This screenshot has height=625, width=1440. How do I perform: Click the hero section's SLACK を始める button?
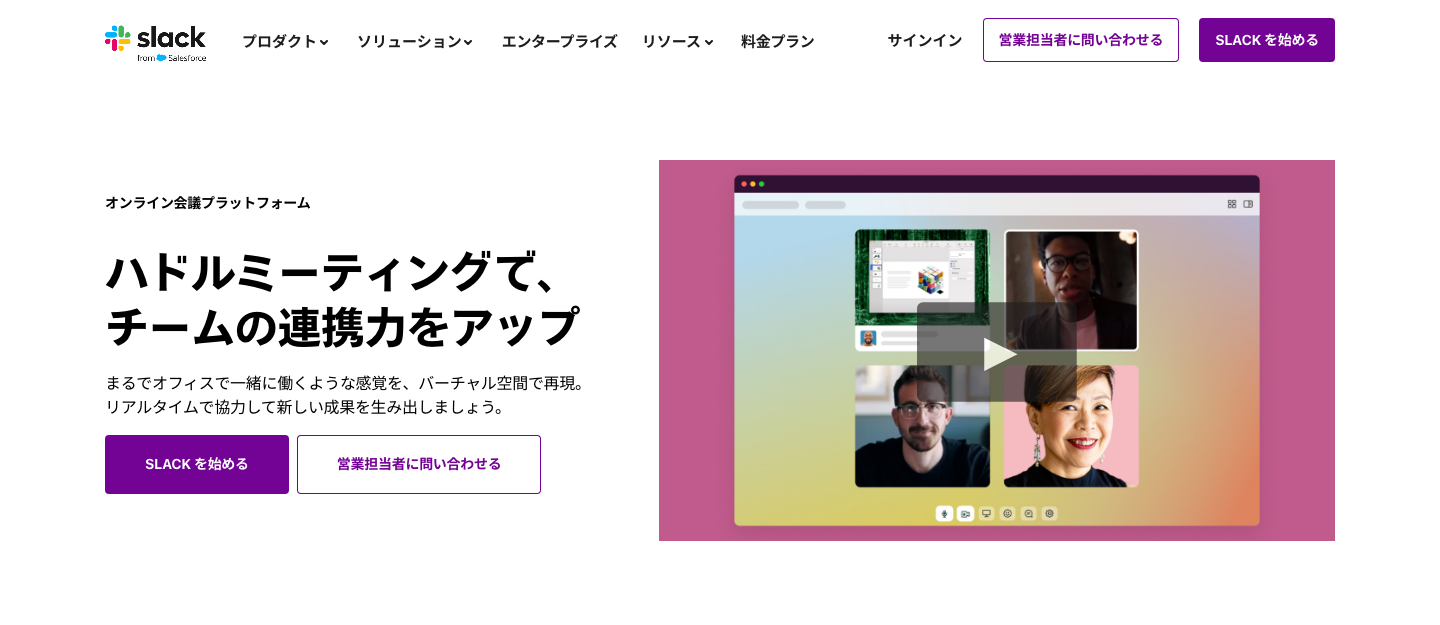pos(197,464)
